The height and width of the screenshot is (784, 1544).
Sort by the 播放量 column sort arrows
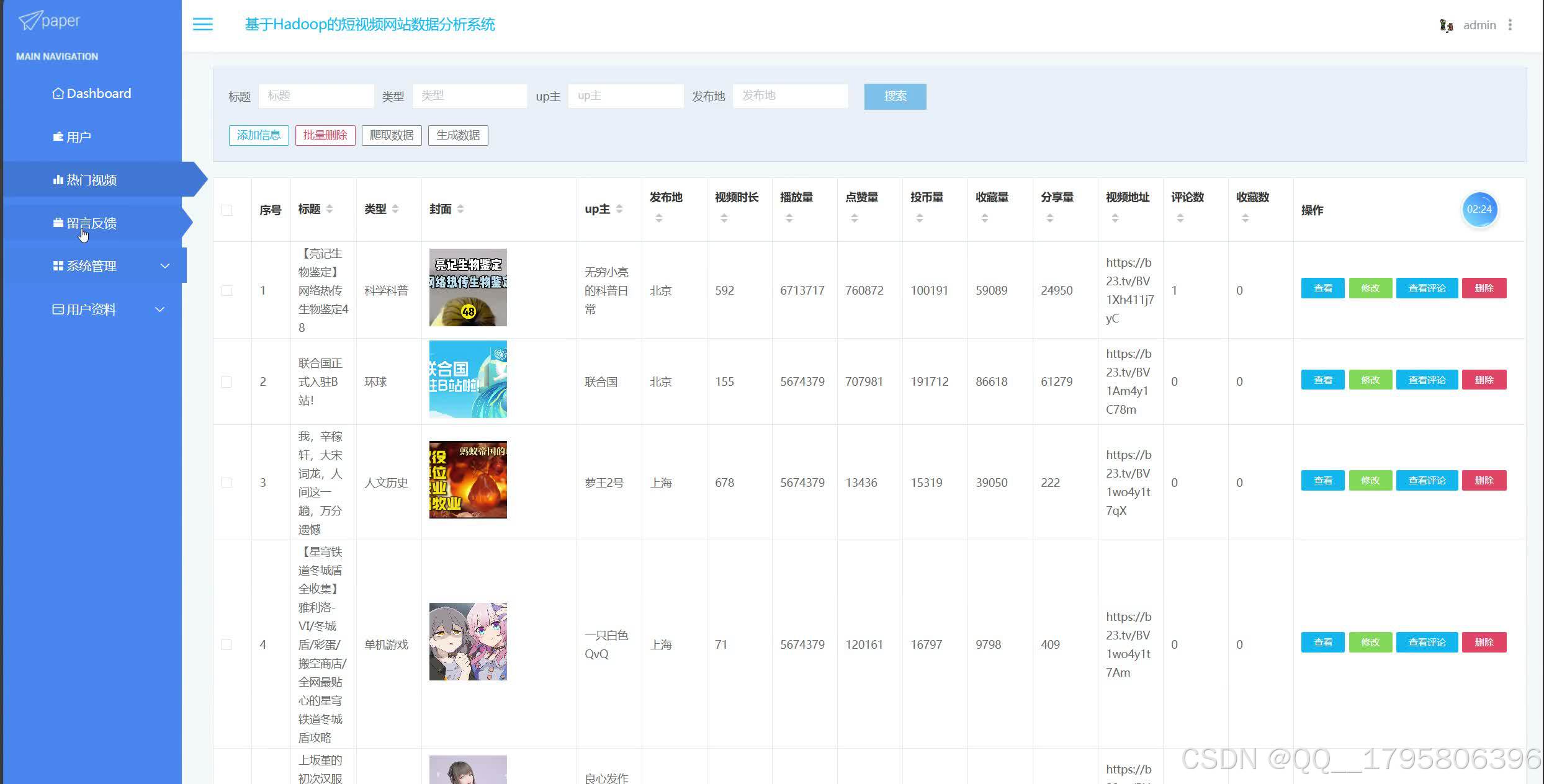pos(789,218)
